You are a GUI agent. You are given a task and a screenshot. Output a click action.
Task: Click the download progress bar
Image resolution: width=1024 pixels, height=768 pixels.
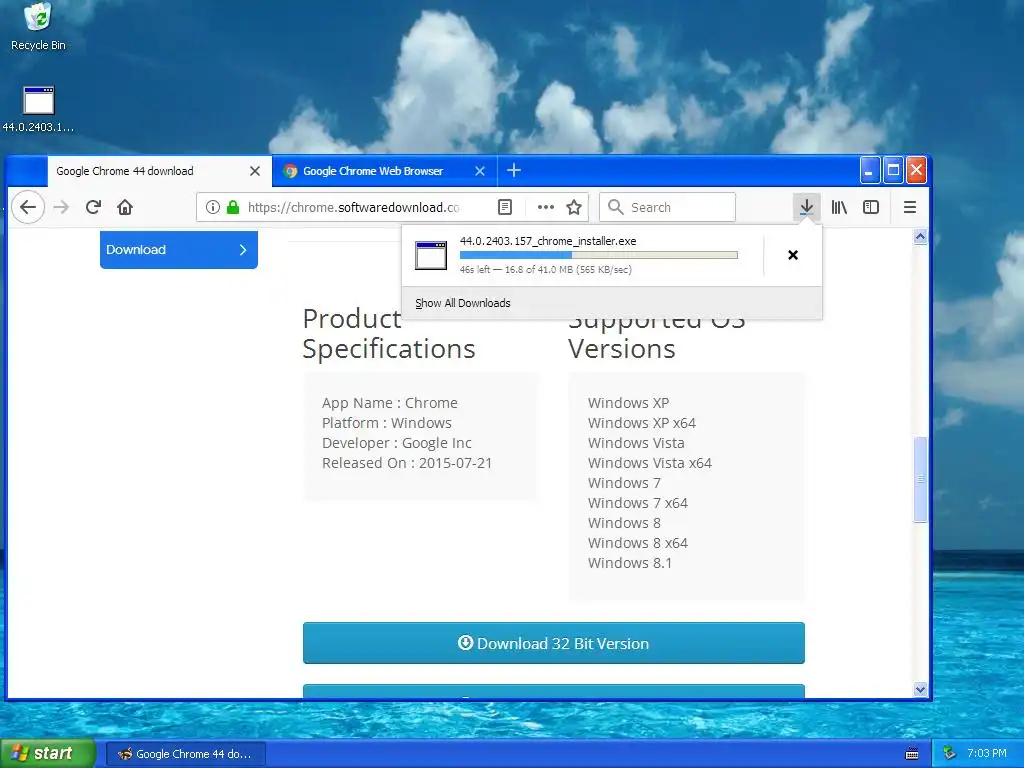(x=599, y=255)
